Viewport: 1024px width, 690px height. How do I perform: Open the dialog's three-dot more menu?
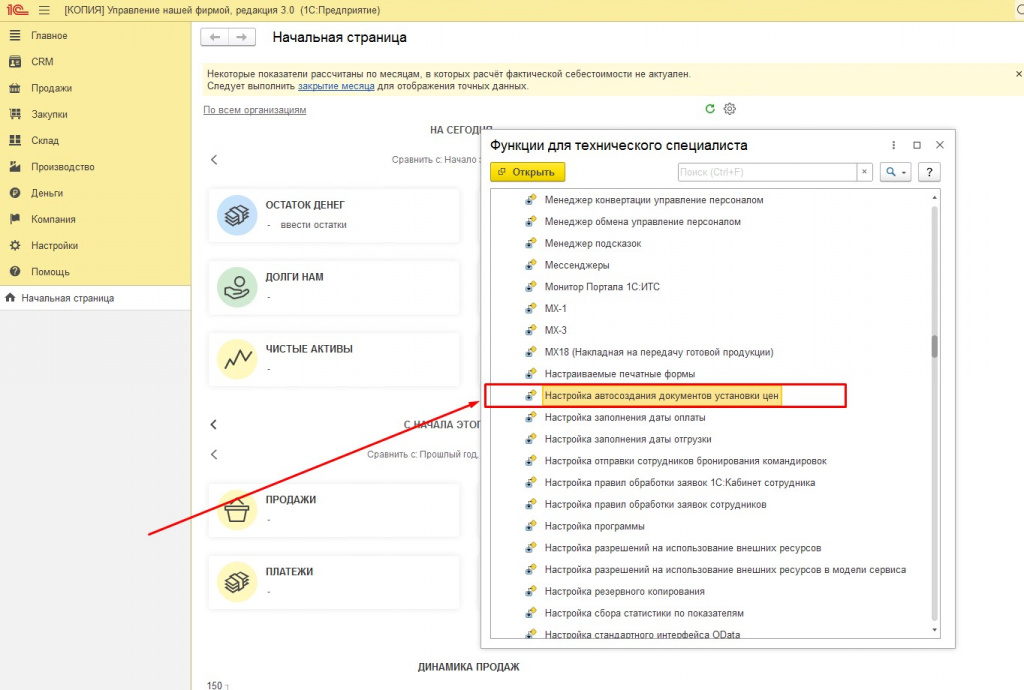(x=893, y=145)
